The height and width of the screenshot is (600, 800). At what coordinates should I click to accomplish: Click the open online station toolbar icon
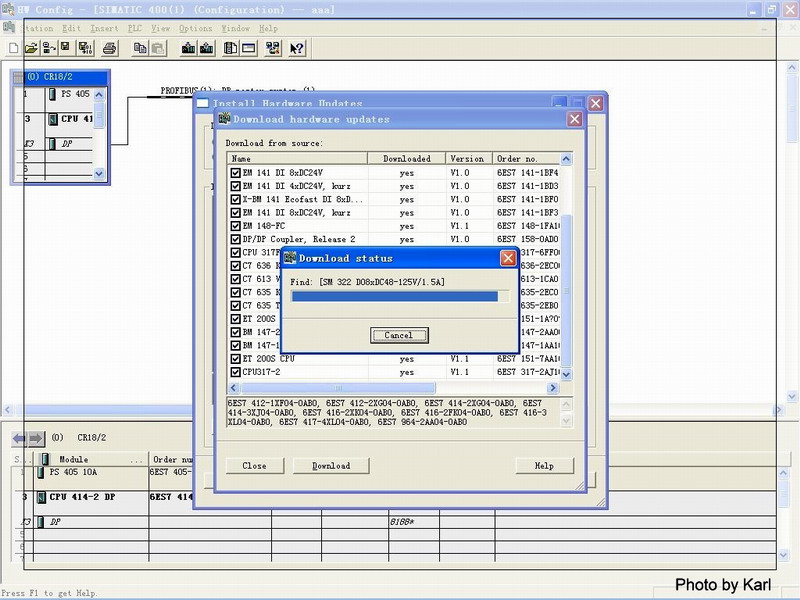(48, 48)
